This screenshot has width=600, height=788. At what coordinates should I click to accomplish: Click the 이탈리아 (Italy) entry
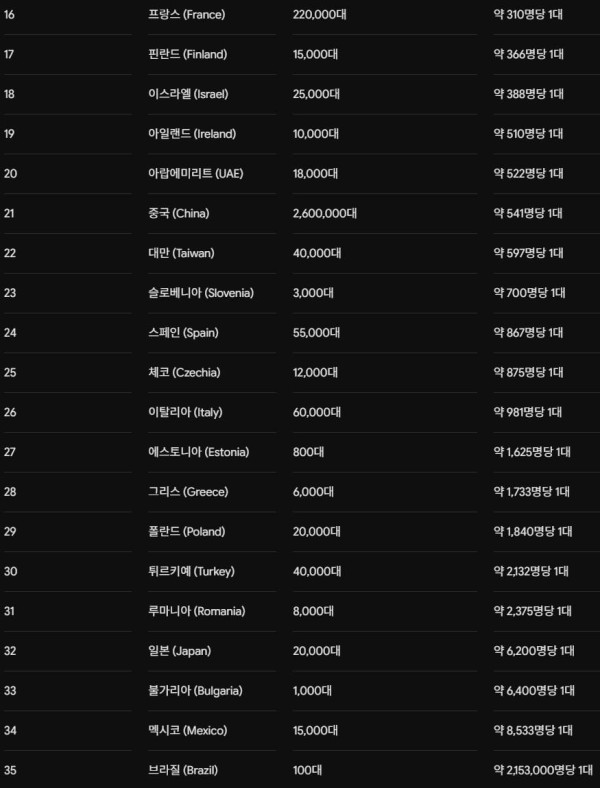[x=185, y=412]
